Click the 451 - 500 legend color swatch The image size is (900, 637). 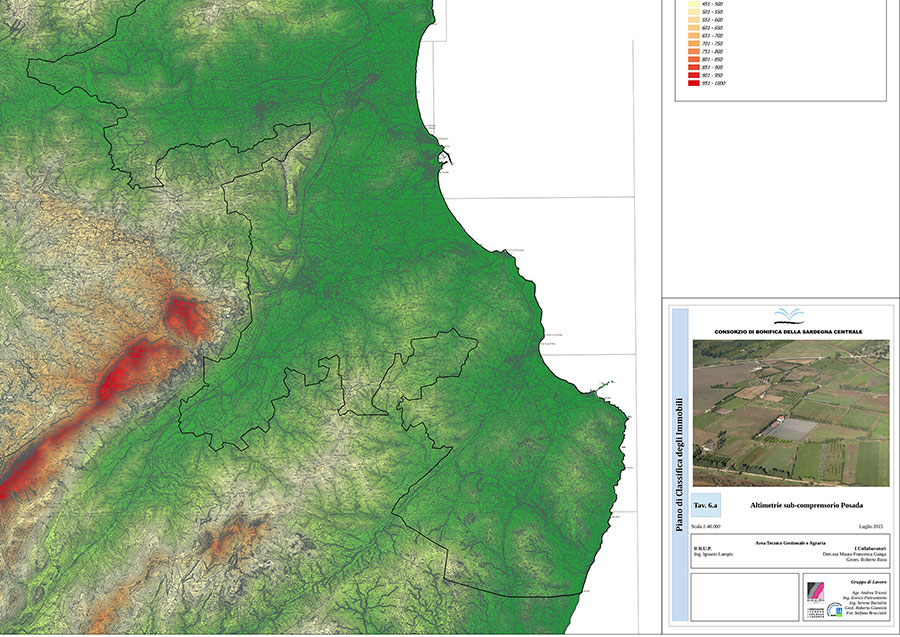pos(693,4)
